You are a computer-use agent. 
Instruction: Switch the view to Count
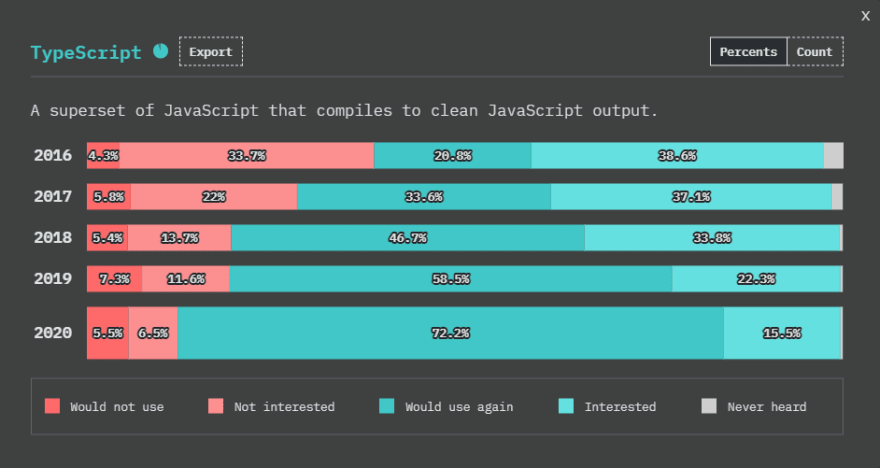pyautogui.click(x=814, y=52)
